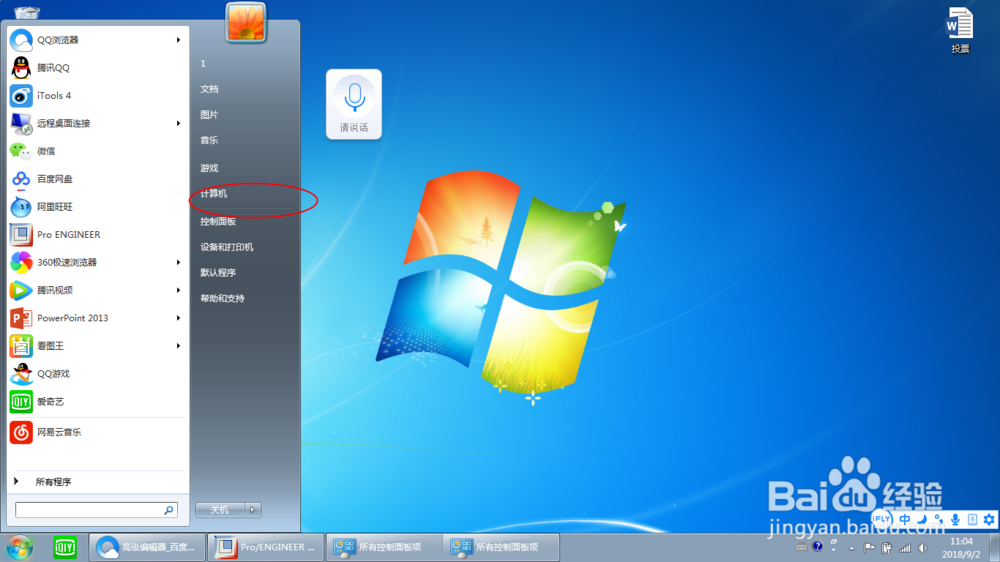Open iFLY input settings gear

989,519
